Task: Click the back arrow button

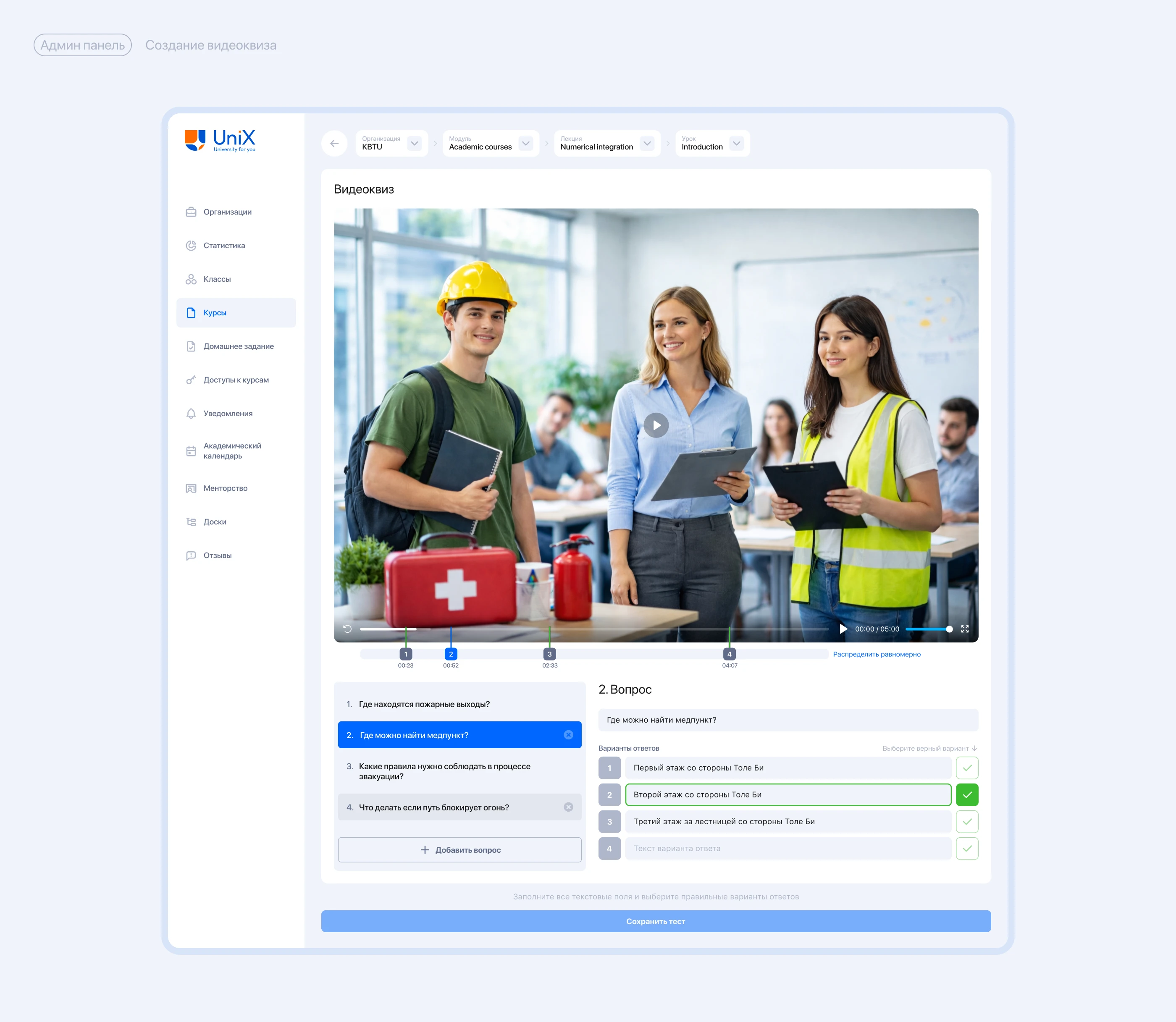Action: click(334, 144)
